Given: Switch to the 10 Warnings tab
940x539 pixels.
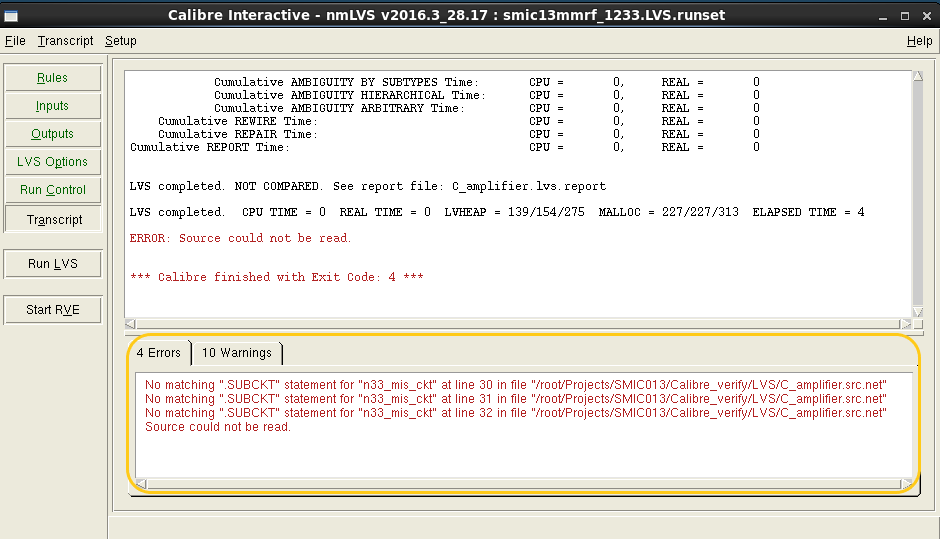Looking at the screenshot, I should click(236, 353).
